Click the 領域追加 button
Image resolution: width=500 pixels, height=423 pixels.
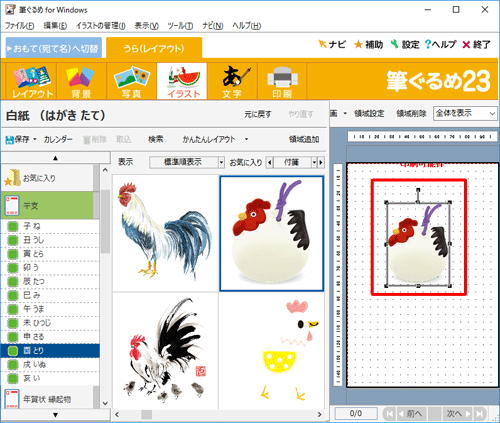(x=304, y=139)
